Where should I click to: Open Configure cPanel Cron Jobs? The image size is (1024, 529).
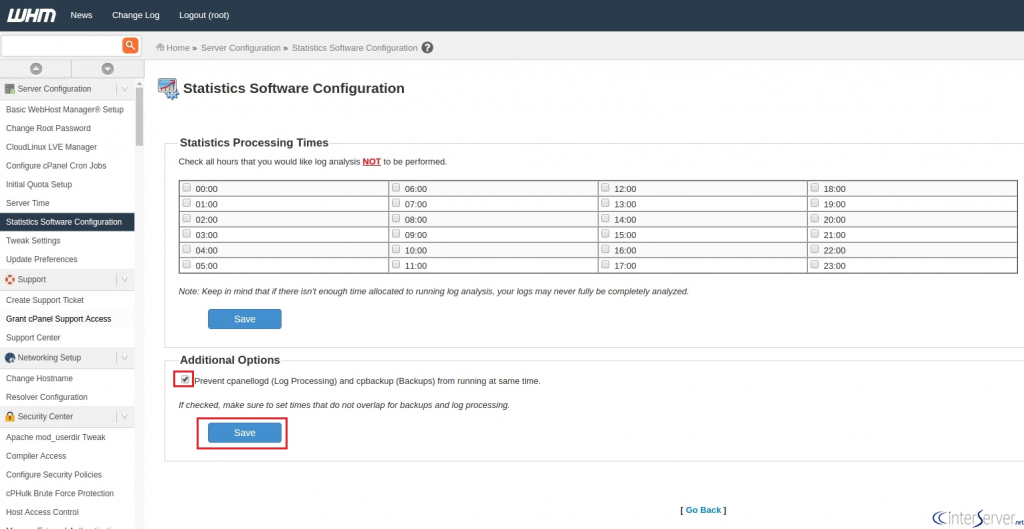click(x=56, y=166)
